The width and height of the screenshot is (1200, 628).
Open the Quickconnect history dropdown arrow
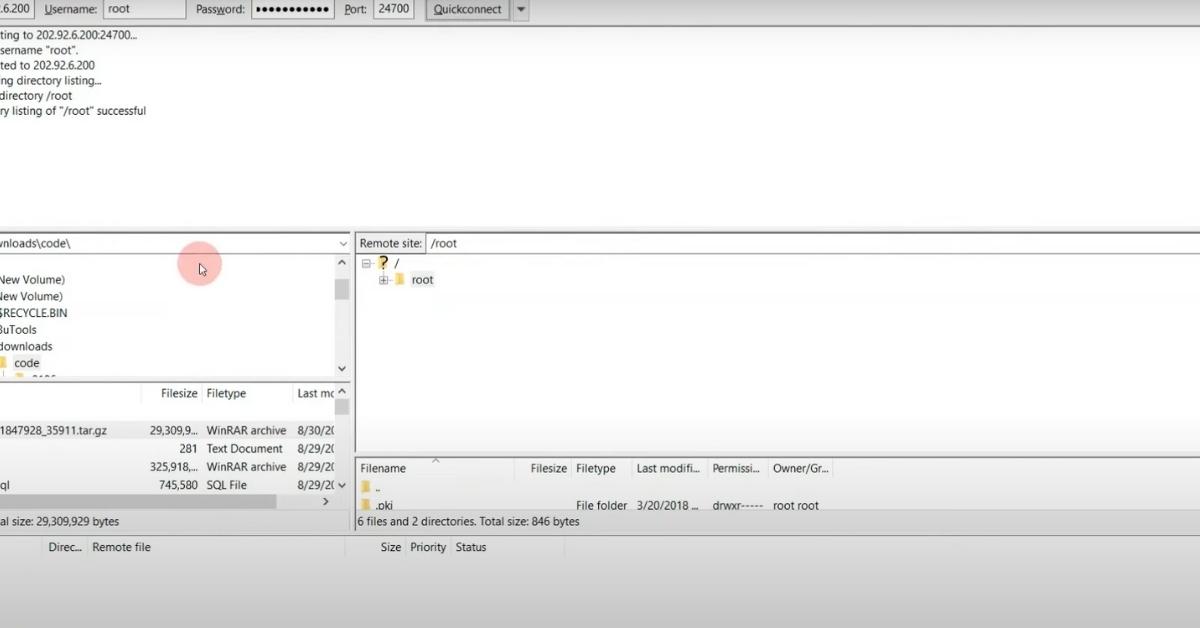pyautogui.click(x=521, y=10)
